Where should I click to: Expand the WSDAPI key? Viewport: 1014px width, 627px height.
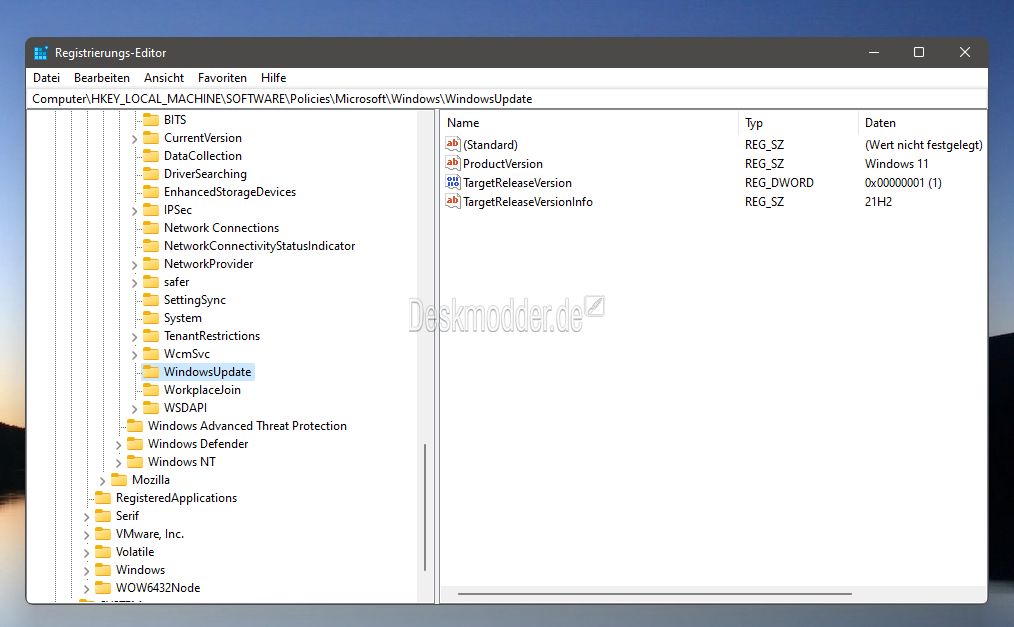[x=135, y=409]
